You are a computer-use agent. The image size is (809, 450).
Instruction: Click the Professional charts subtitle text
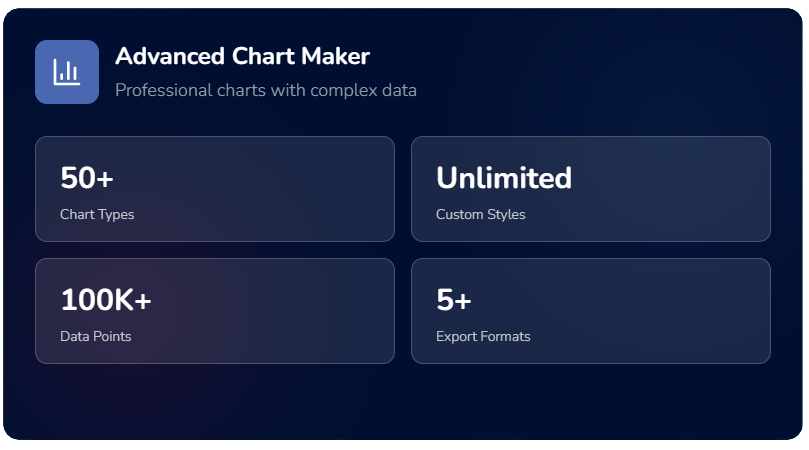tap(265, 90)
